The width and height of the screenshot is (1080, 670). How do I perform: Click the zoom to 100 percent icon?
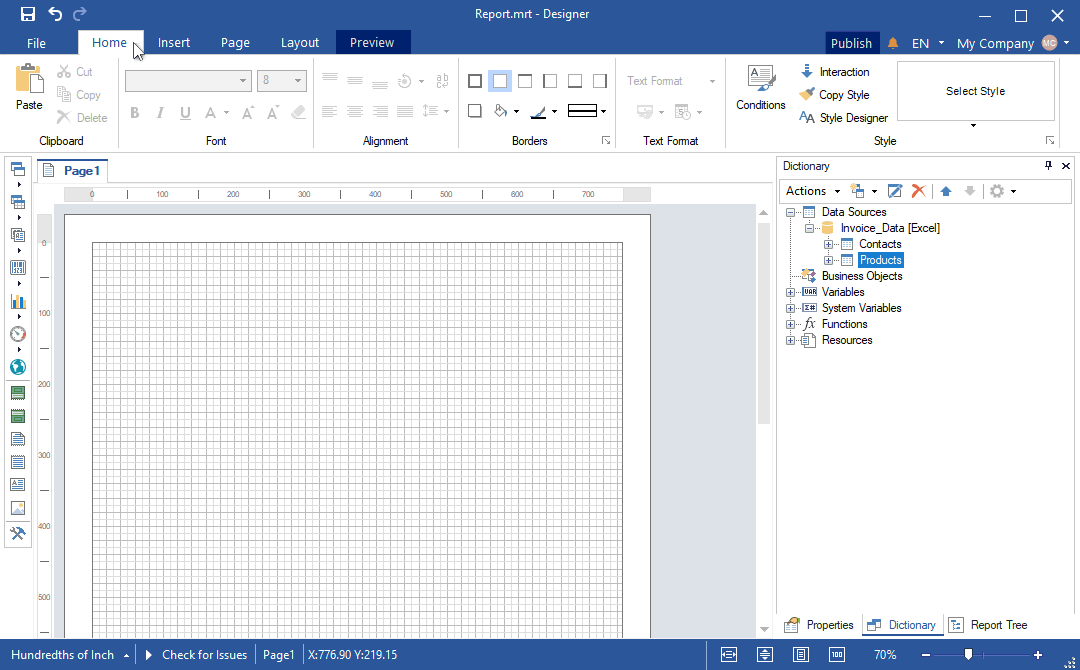[x=837, y=655]
